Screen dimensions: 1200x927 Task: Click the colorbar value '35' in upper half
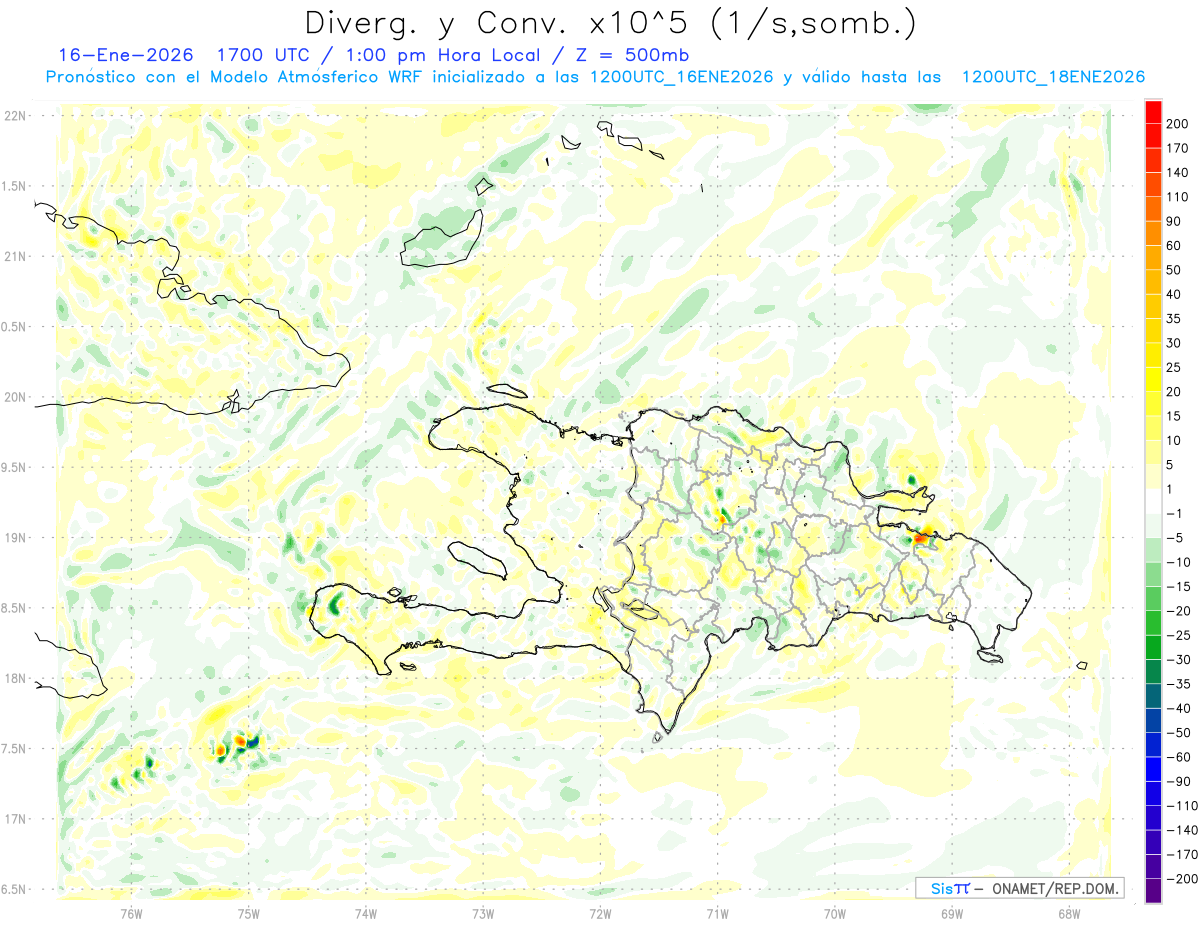(x=1175, y=319)
